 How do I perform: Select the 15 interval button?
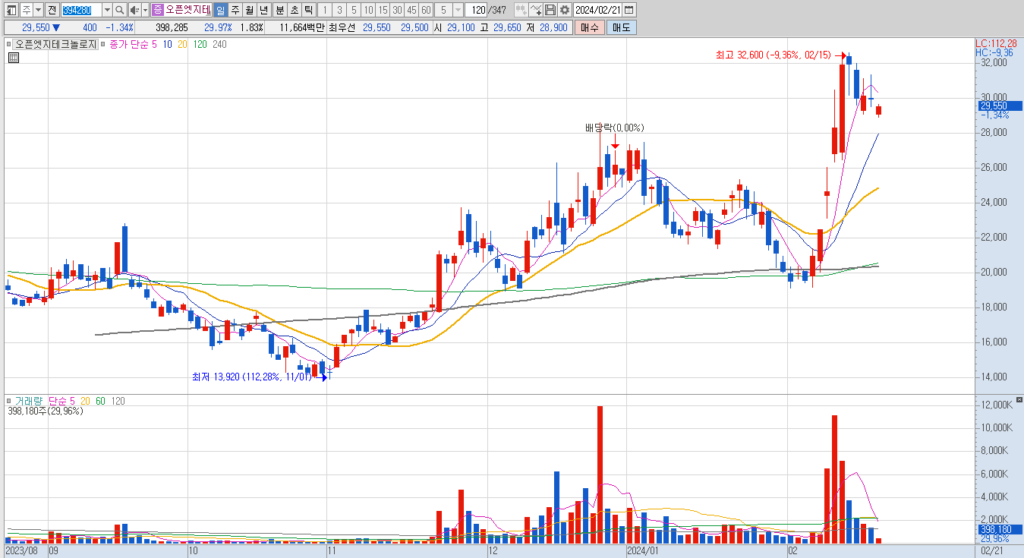pyautogui.click(x=383, y=10)
